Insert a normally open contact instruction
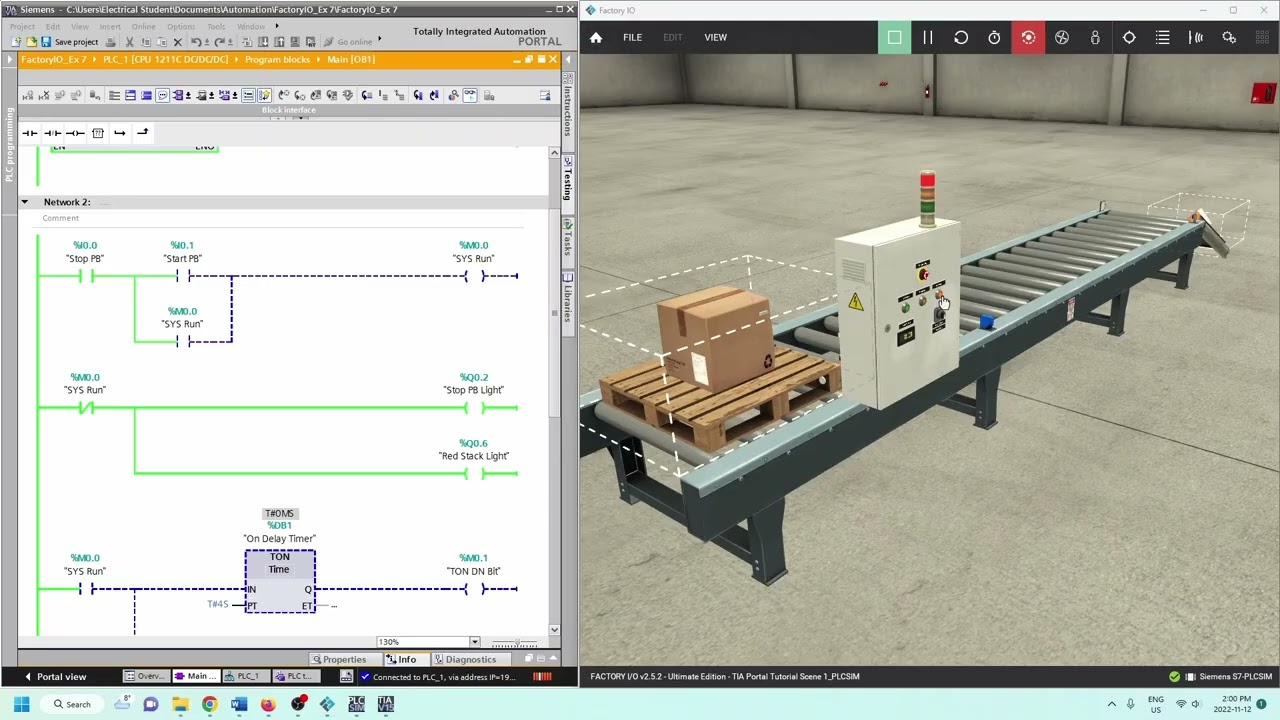 [30, 133]
